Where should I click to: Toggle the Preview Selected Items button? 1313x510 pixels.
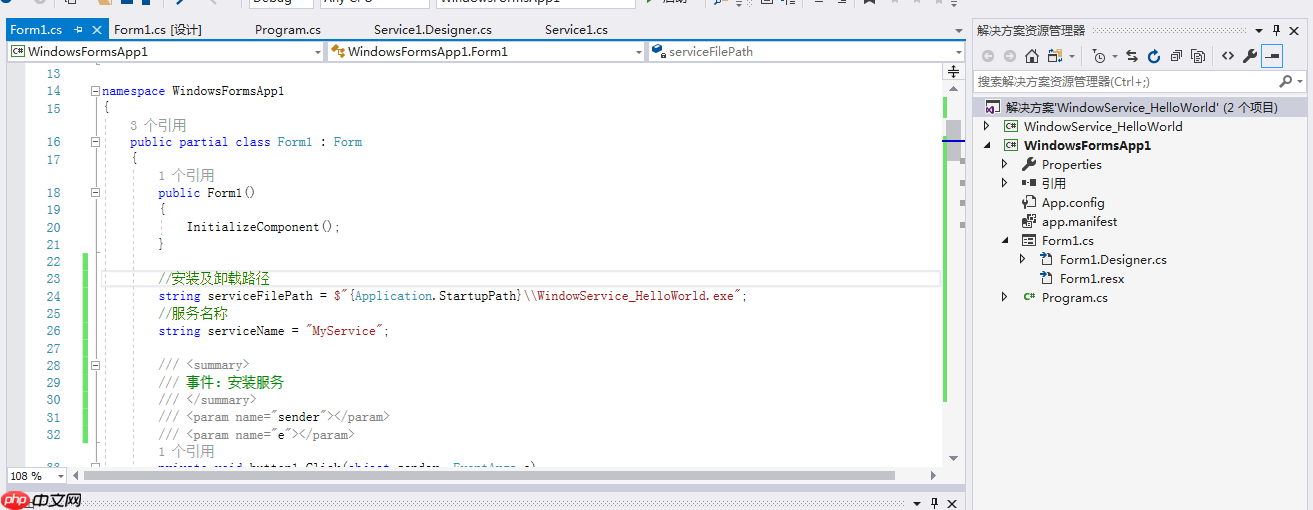1272,56
